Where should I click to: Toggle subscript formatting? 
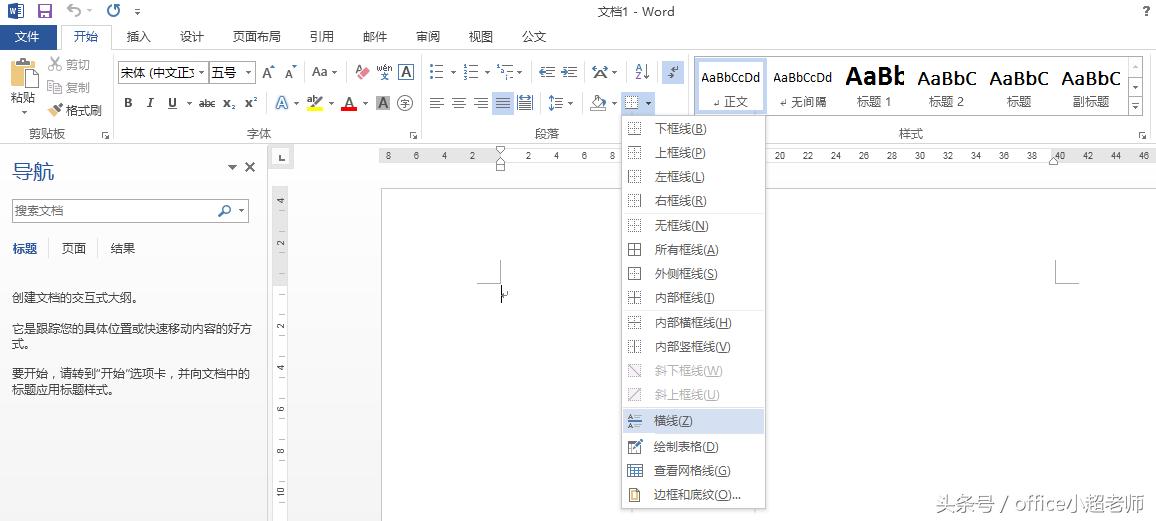point(229,103)
